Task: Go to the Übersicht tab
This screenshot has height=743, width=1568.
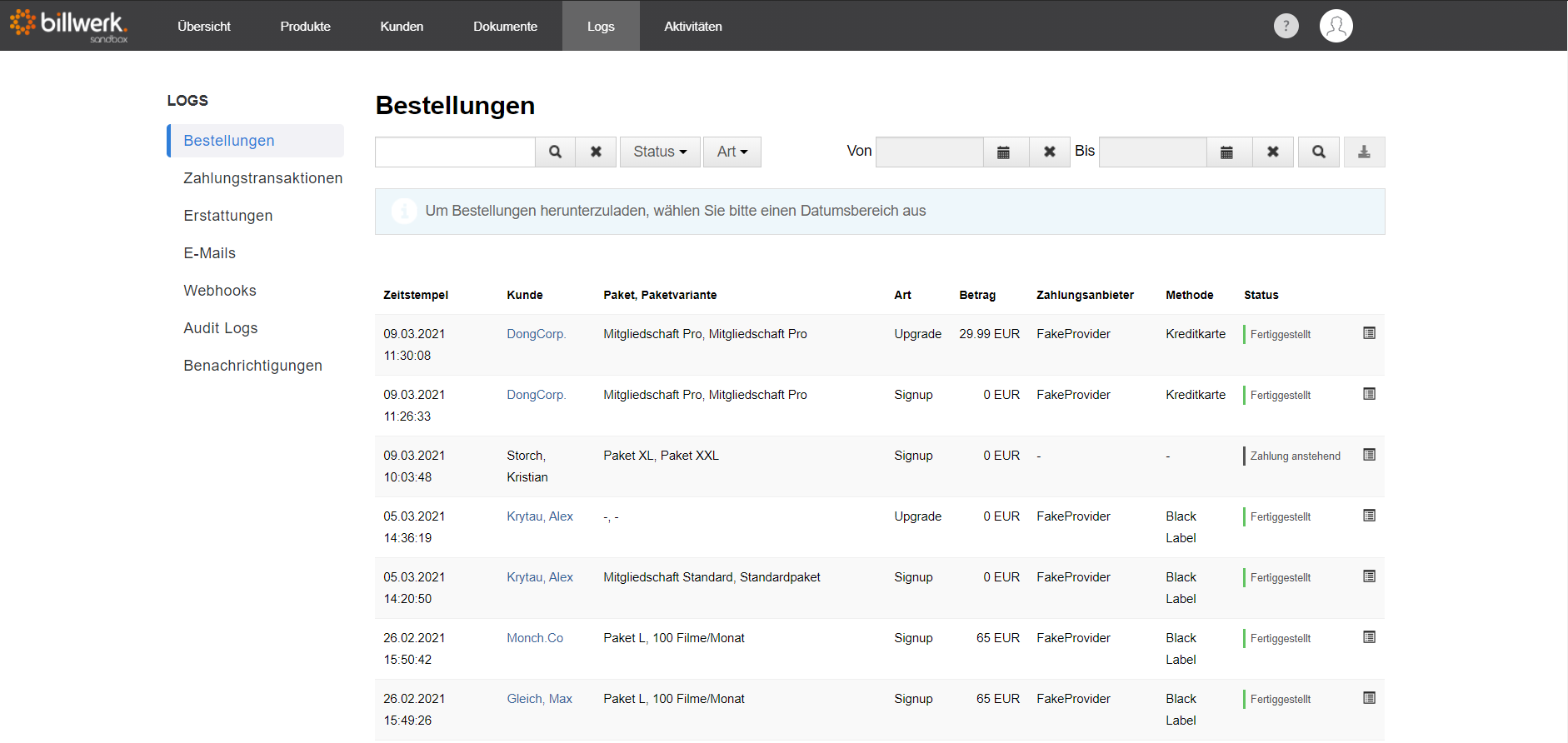Action: pos(204,26)
